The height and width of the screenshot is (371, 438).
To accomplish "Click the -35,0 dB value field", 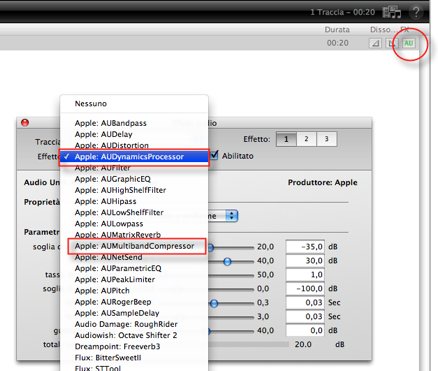I will (305, 247).
